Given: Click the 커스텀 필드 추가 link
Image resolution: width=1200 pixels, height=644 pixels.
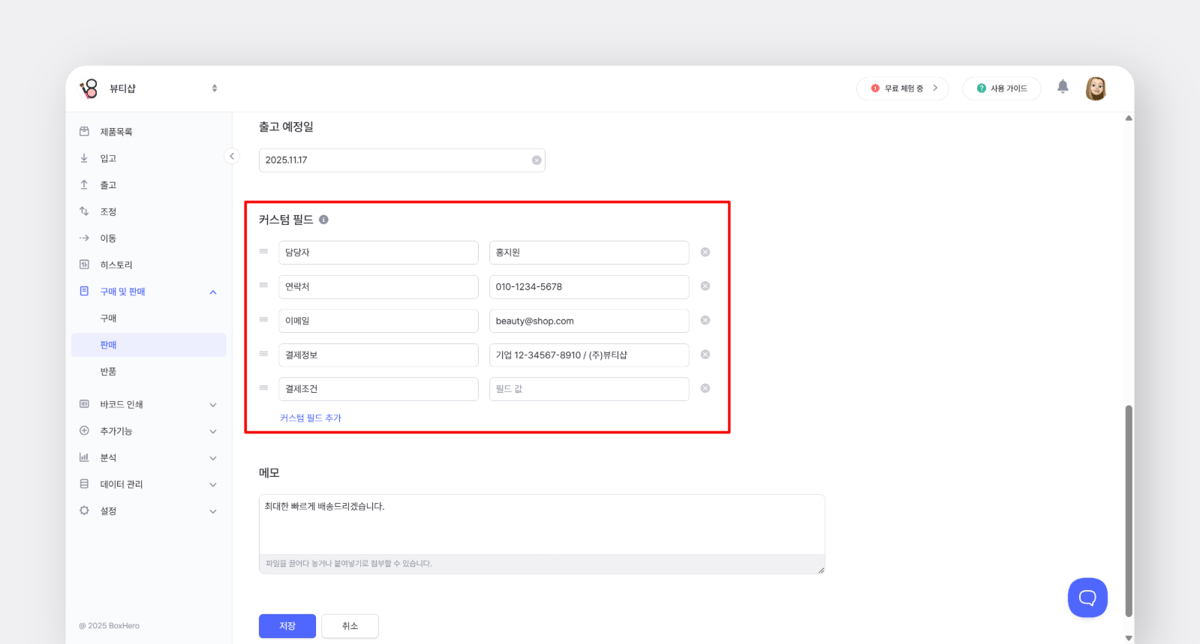Looking at the screenshot, I should (310, 417).
